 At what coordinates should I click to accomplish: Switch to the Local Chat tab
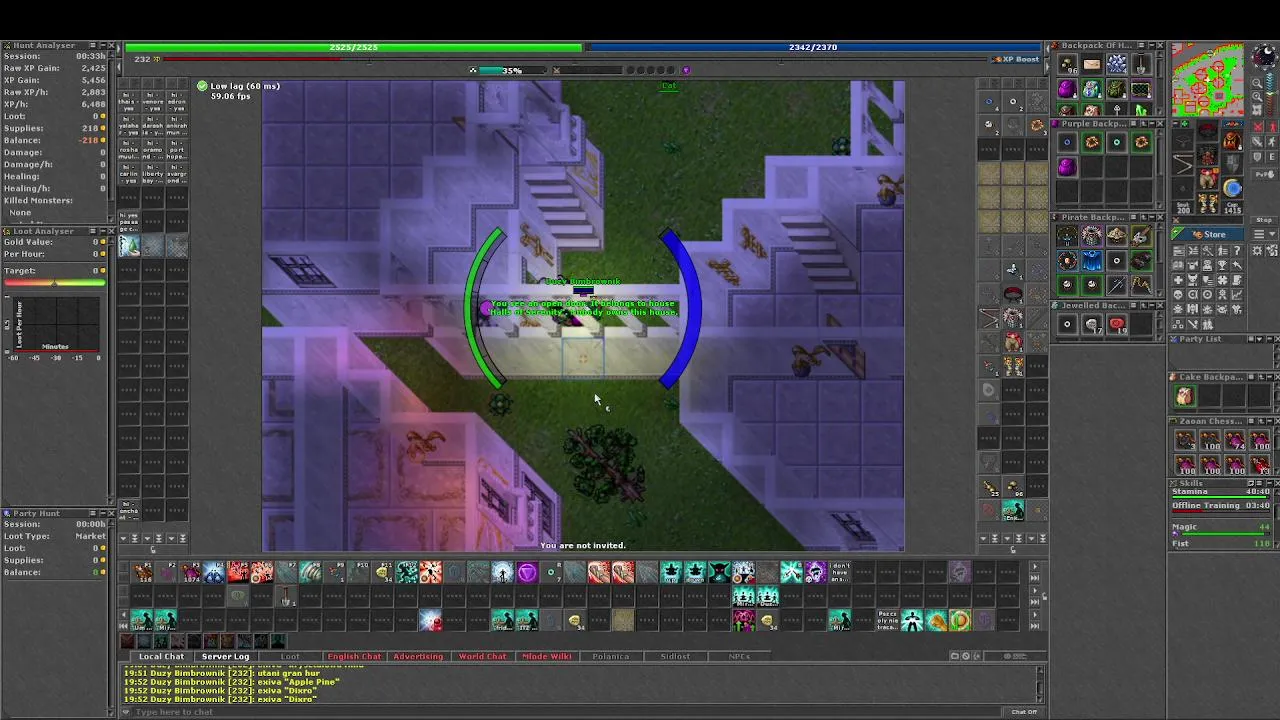pos(161,656)
